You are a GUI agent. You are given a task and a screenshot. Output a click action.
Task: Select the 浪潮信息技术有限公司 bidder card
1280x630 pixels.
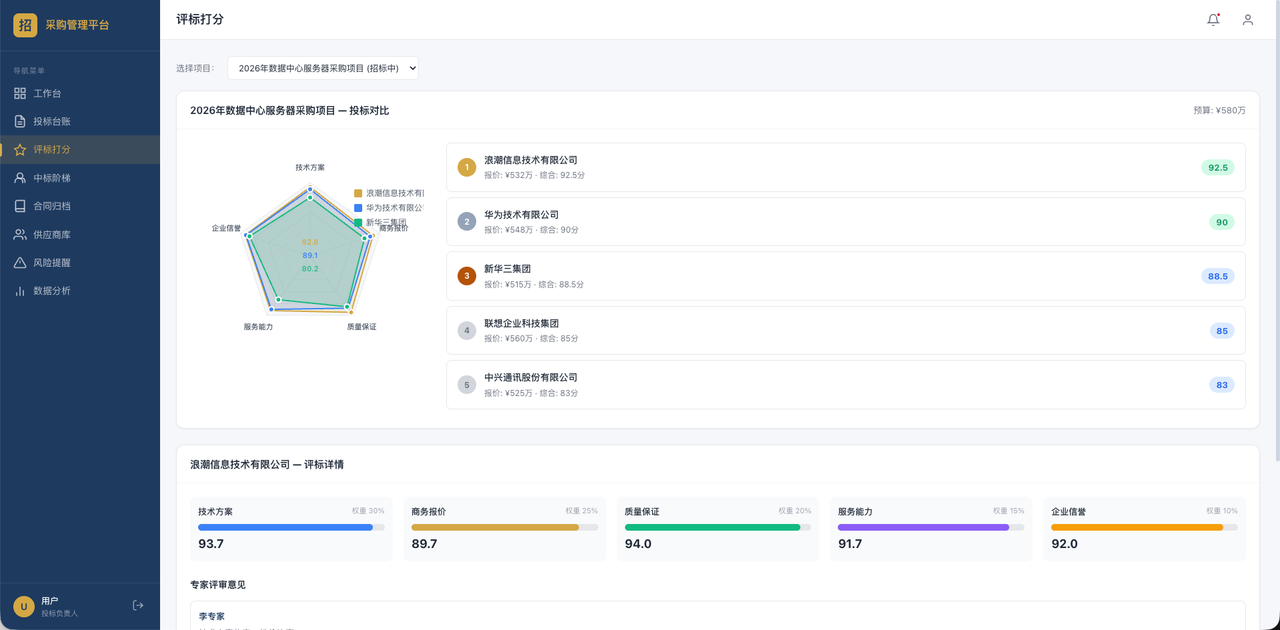pos(846,167)
